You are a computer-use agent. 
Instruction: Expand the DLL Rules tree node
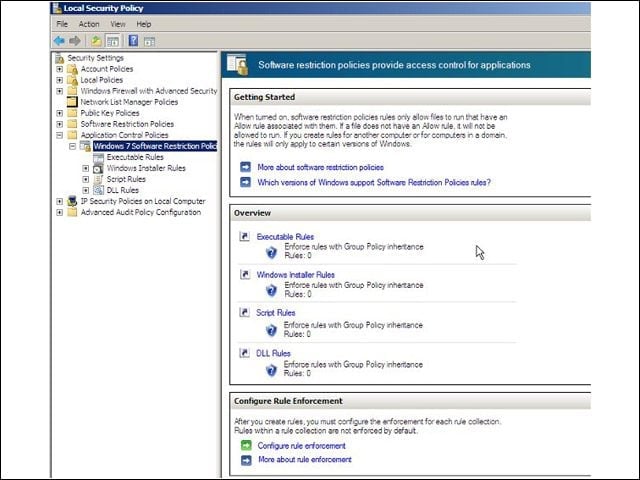coord(86,190)
